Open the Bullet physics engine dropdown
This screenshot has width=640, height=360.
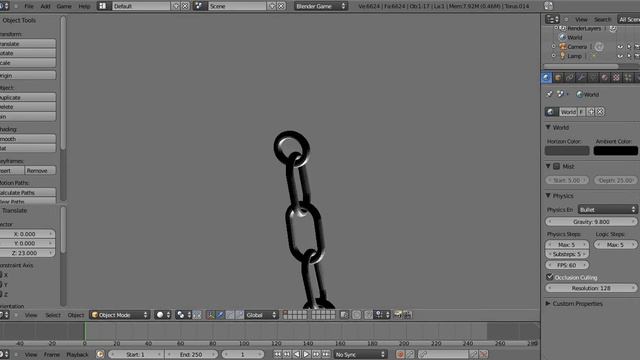(607, 209)
